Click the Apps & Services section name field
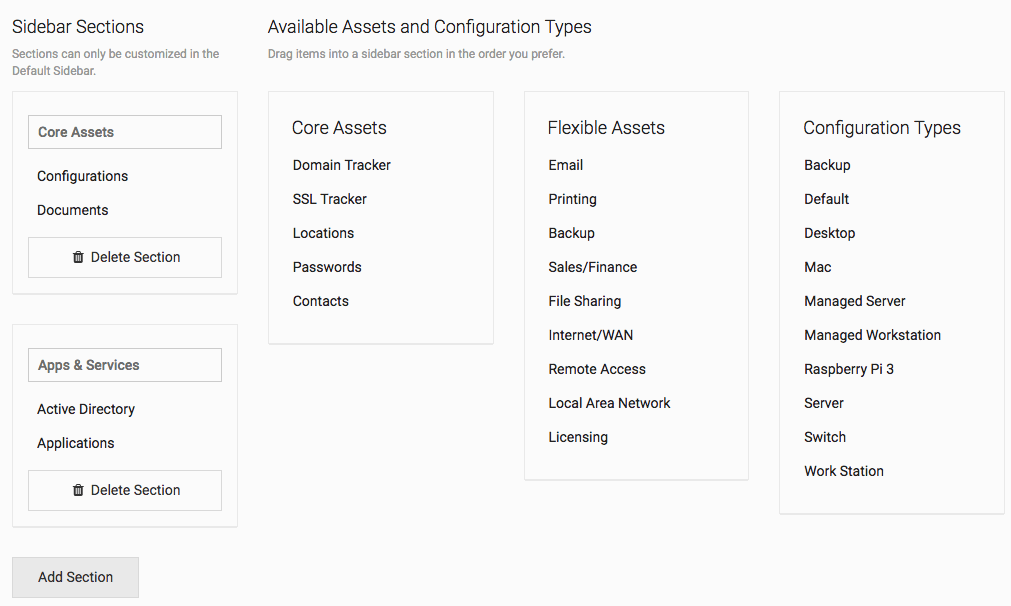 pos(124,365)
